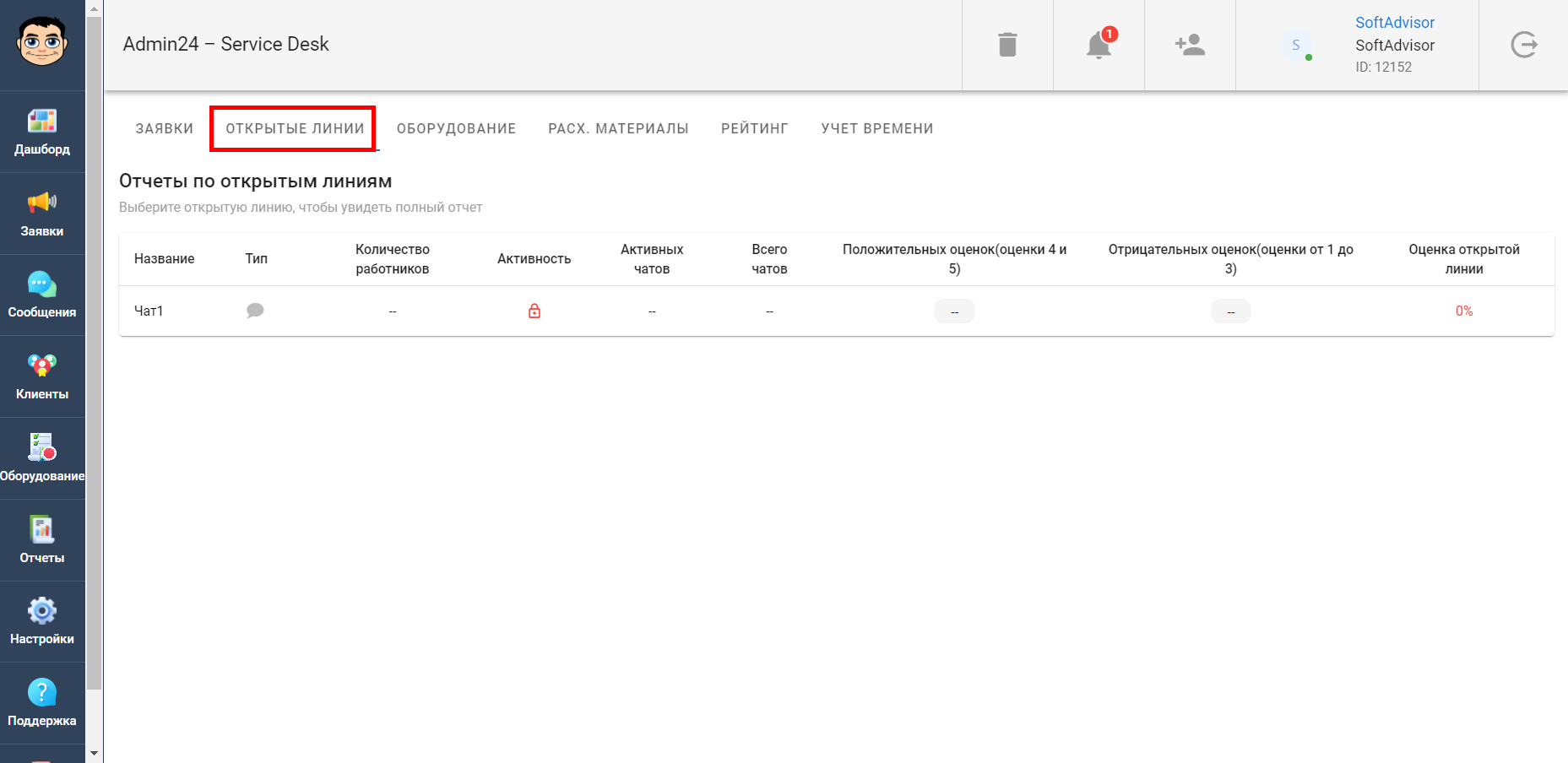Select the ОТКРЫТЫЕ ЛИНИИ tab
This screenshot has width=1568, height=763.
(x=295, y=128)
